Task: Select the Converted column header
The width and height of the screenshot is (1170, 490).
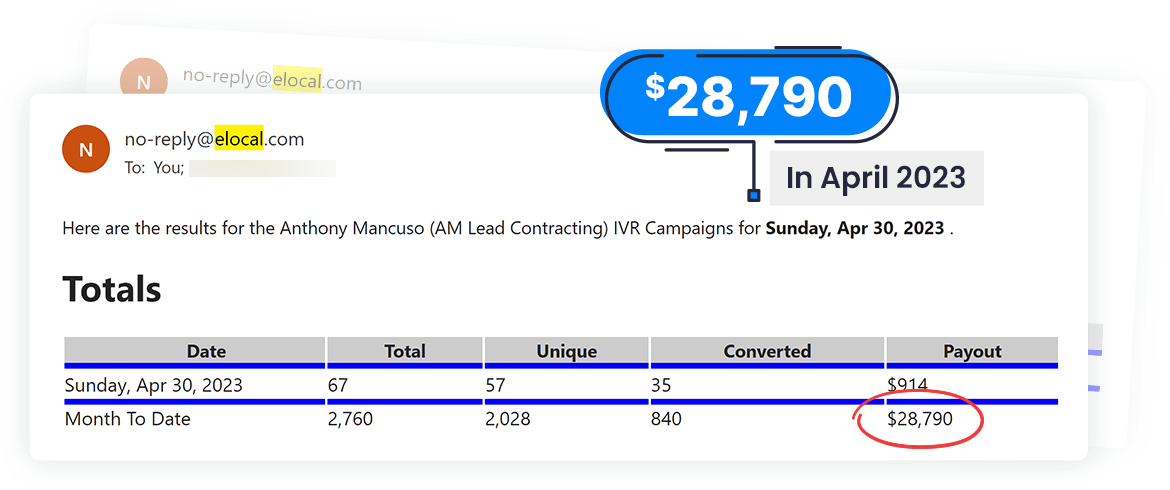Action: 767,351
